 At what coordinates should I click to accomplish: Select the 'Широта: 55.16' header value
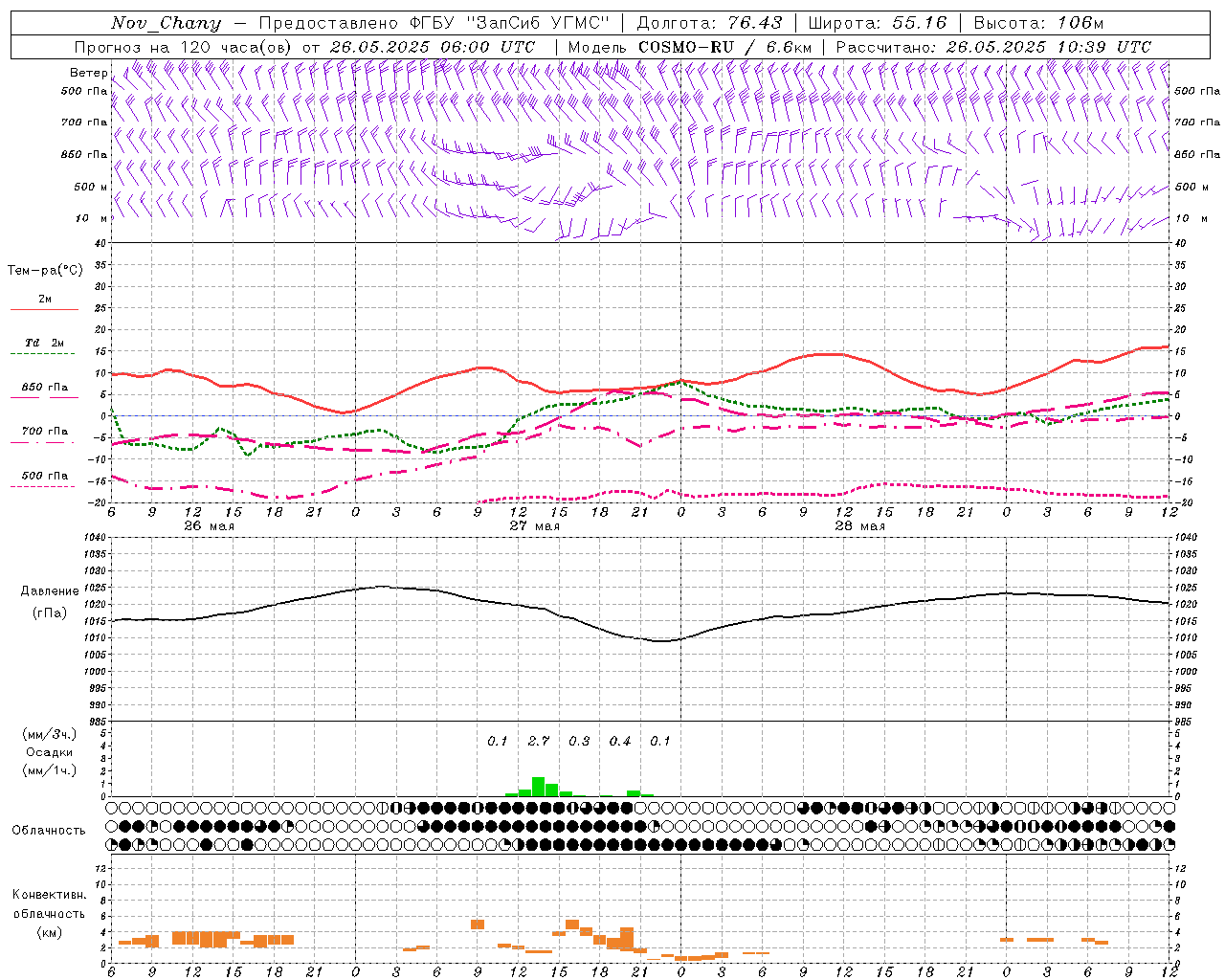point(878,23)
